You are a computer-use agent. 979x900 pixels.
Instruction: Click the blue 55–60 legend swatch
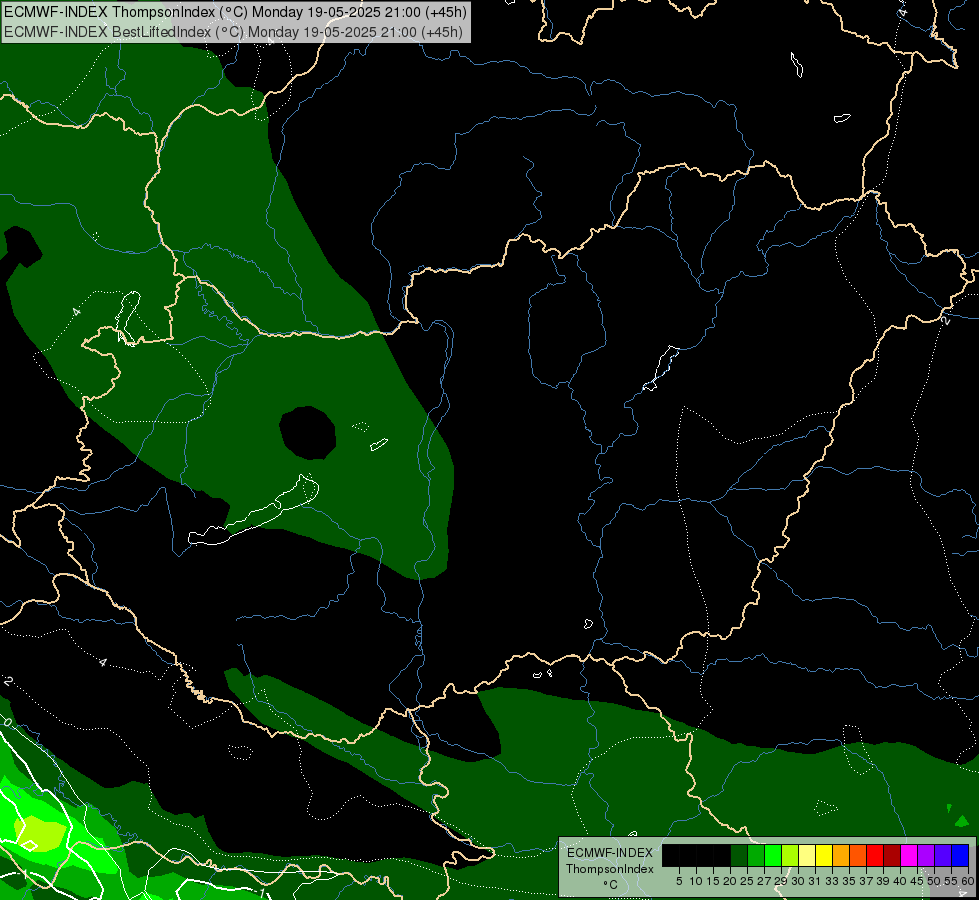coord(960,855)
